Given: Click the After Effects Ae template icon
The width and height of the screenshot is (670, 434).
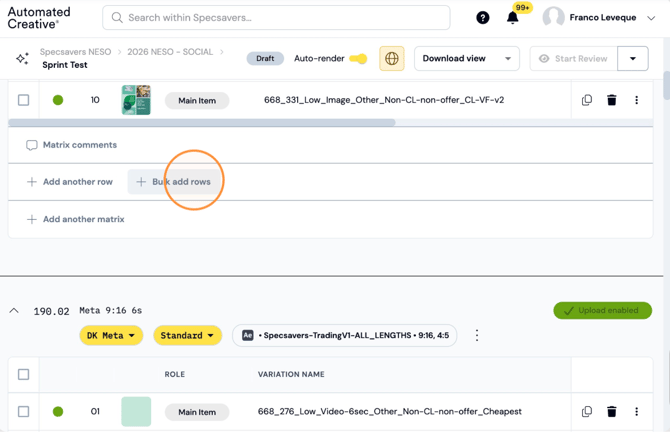Looking at the screenshot, I should click(x=248, y=335).
